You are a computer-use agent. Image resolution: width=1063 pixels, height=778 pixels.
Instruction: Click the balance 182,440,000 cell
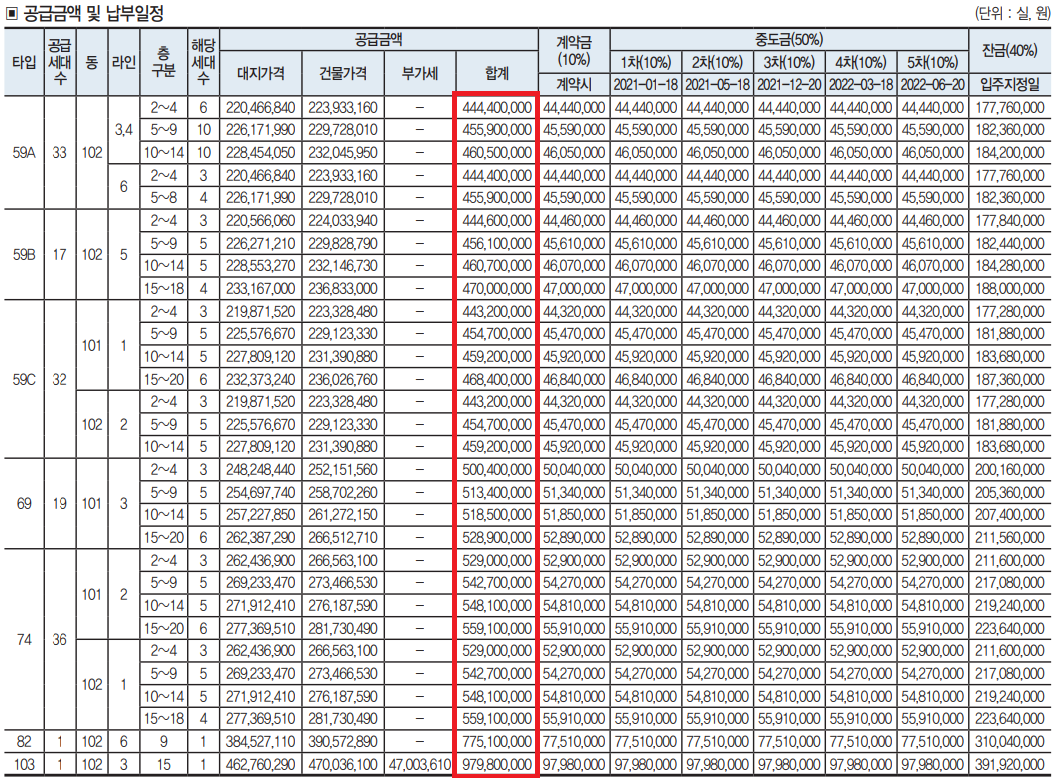(x=1009, y=243)
